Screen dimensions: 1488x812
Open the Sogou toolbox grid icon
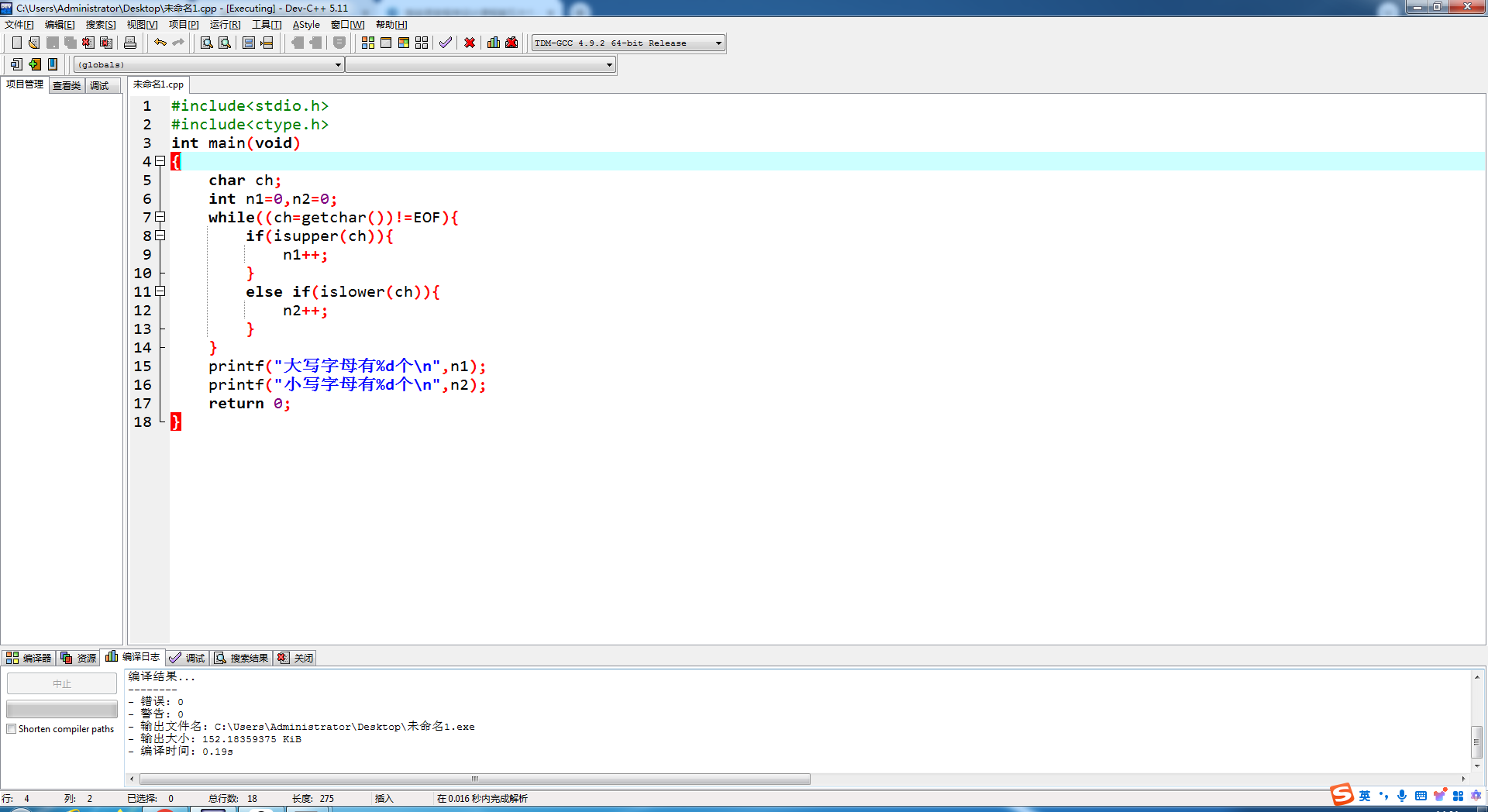pyautogui.click(x=1458, y=796)
